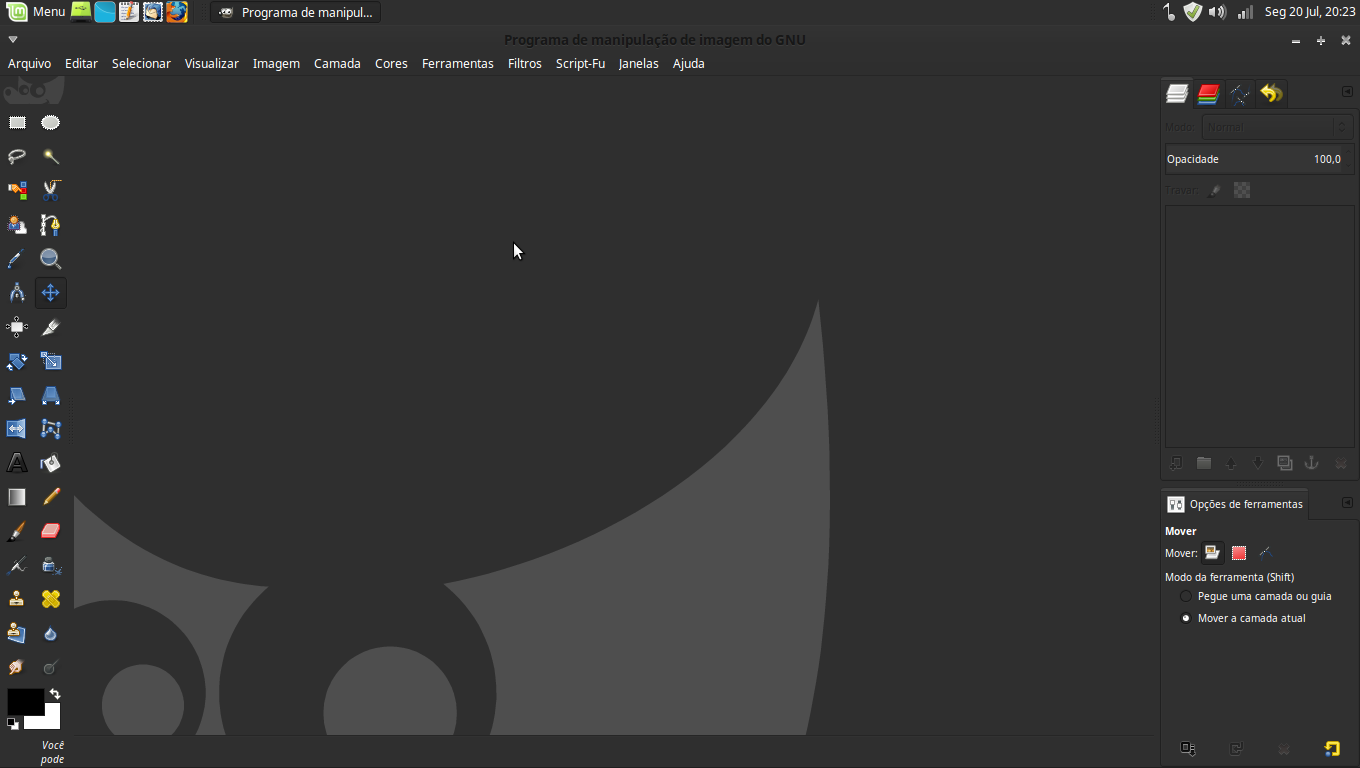The width and height of the screenshot is (1360, 768).
Task: Swap foreground and background colors
Action: click(x=55, y=694)
